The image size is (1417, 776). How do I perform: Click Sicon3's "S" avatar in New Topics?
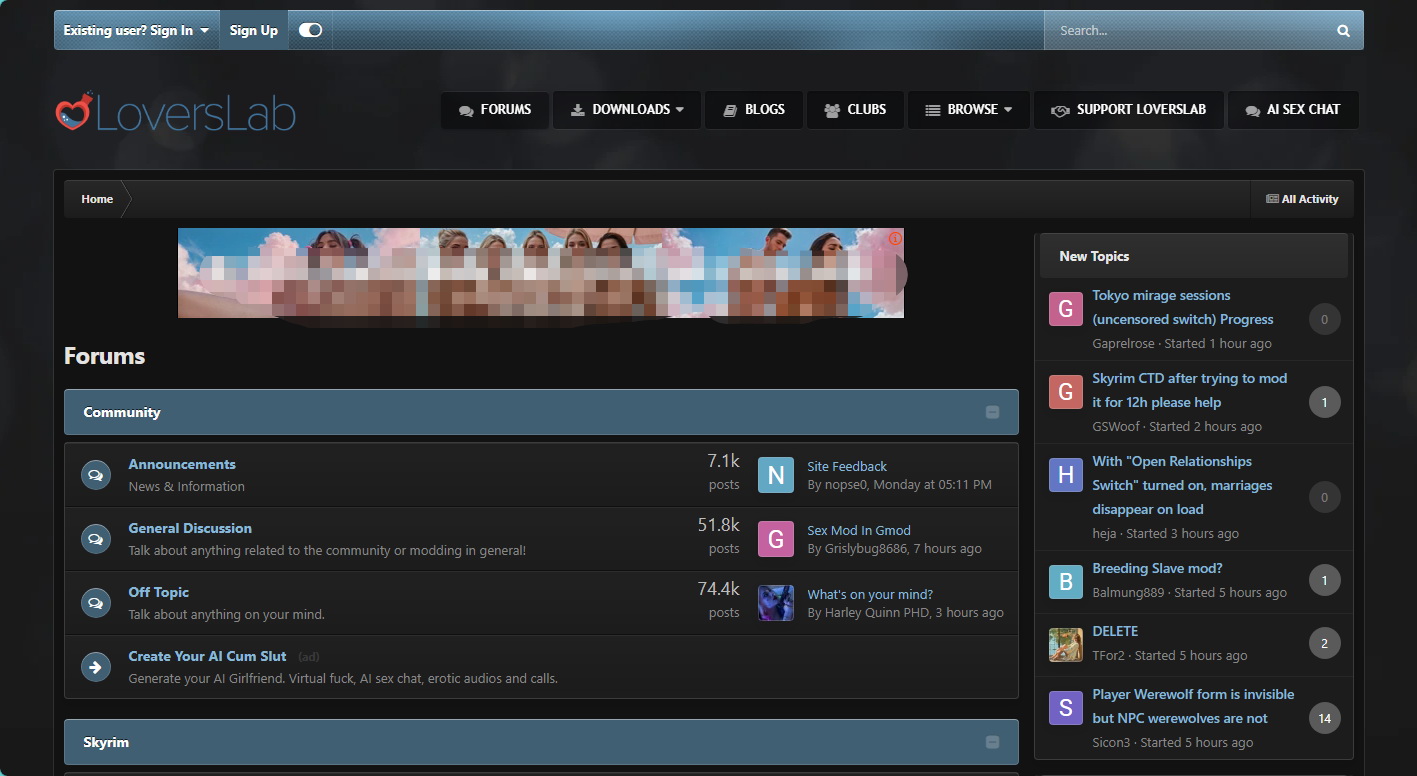pos(1066,708)
